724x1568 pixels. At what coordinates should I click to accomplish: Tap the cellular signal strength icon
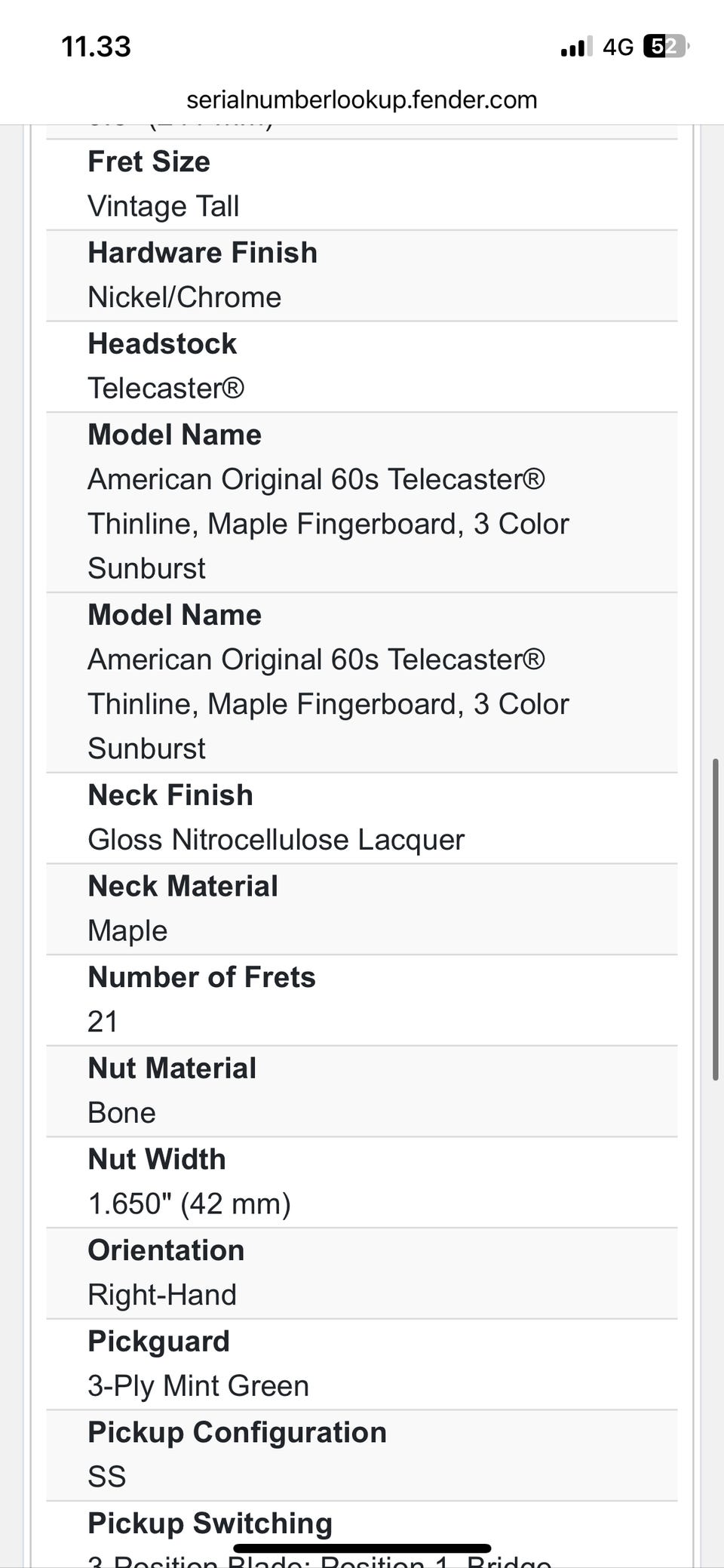click(x=576, y=48)
